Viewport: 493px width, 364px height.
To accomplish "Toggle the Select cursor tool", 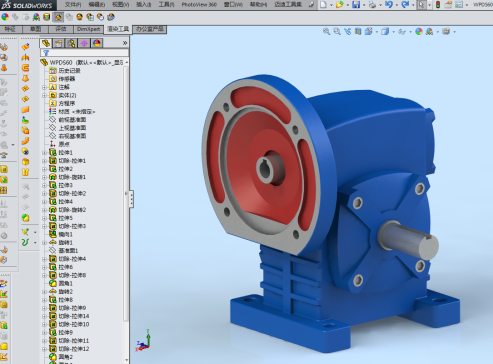I will pos(422,5).
